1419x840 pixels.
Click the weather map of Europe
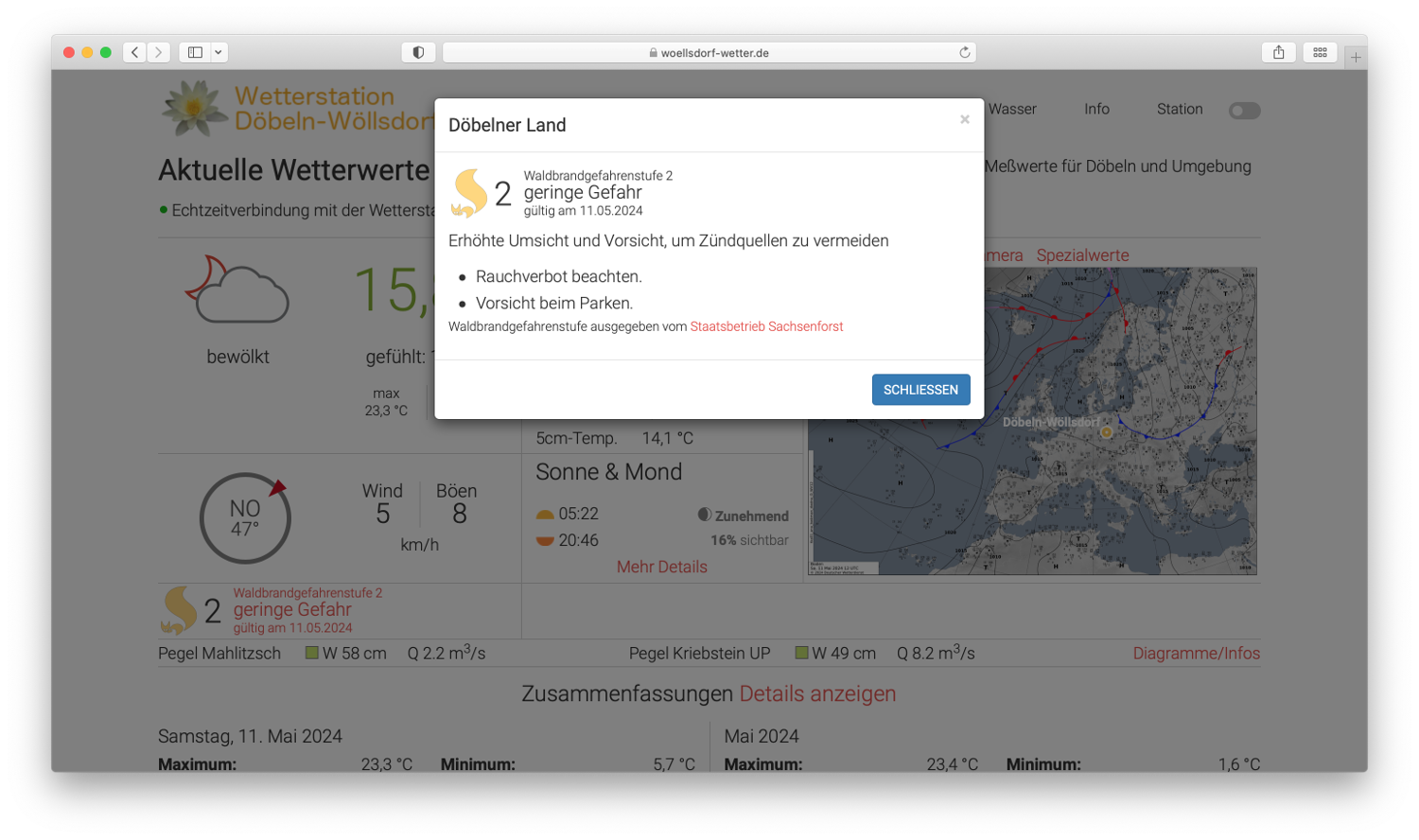(x=1032, y=421)
